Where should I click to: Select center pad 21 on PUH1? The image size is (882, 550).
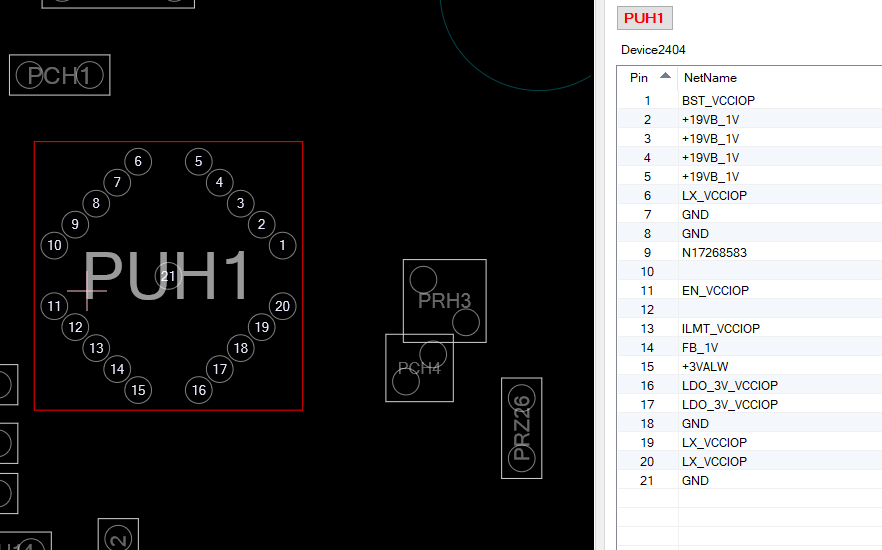(168, 276)
